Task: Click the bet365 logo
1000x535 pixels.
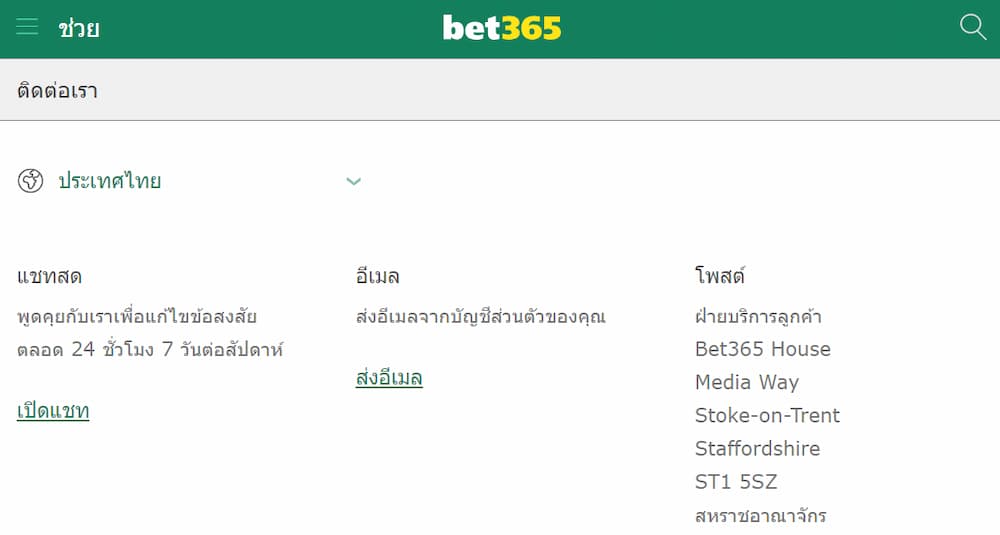Action: pos(502,28)
